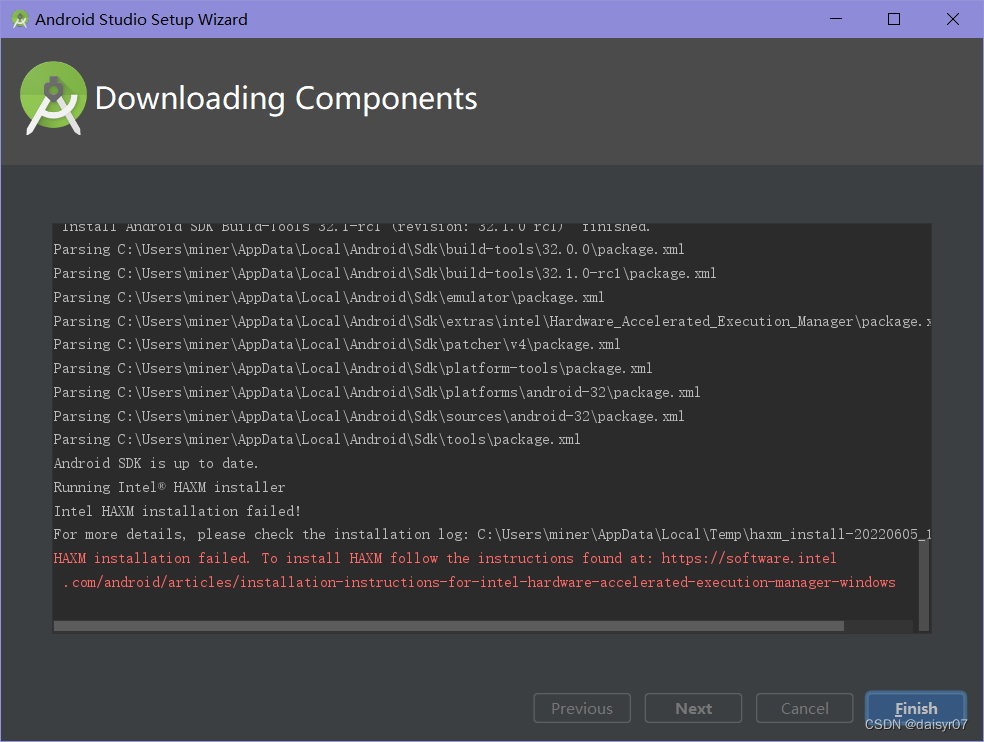Click the Android robot logo in wizard header
This screenshot has width=984, height=742.
click(x=53, y=98)
